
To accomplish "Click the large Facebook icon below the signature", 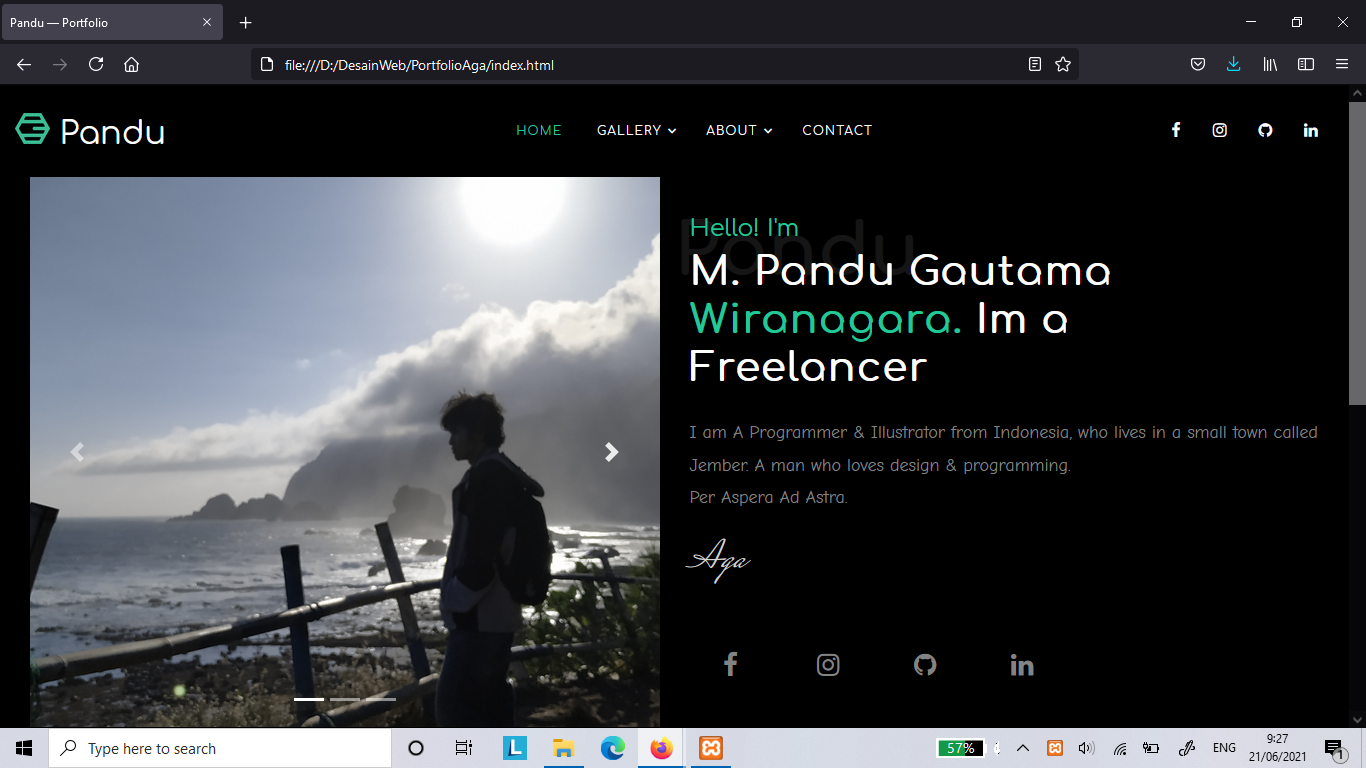I will (x=731, y=665).
